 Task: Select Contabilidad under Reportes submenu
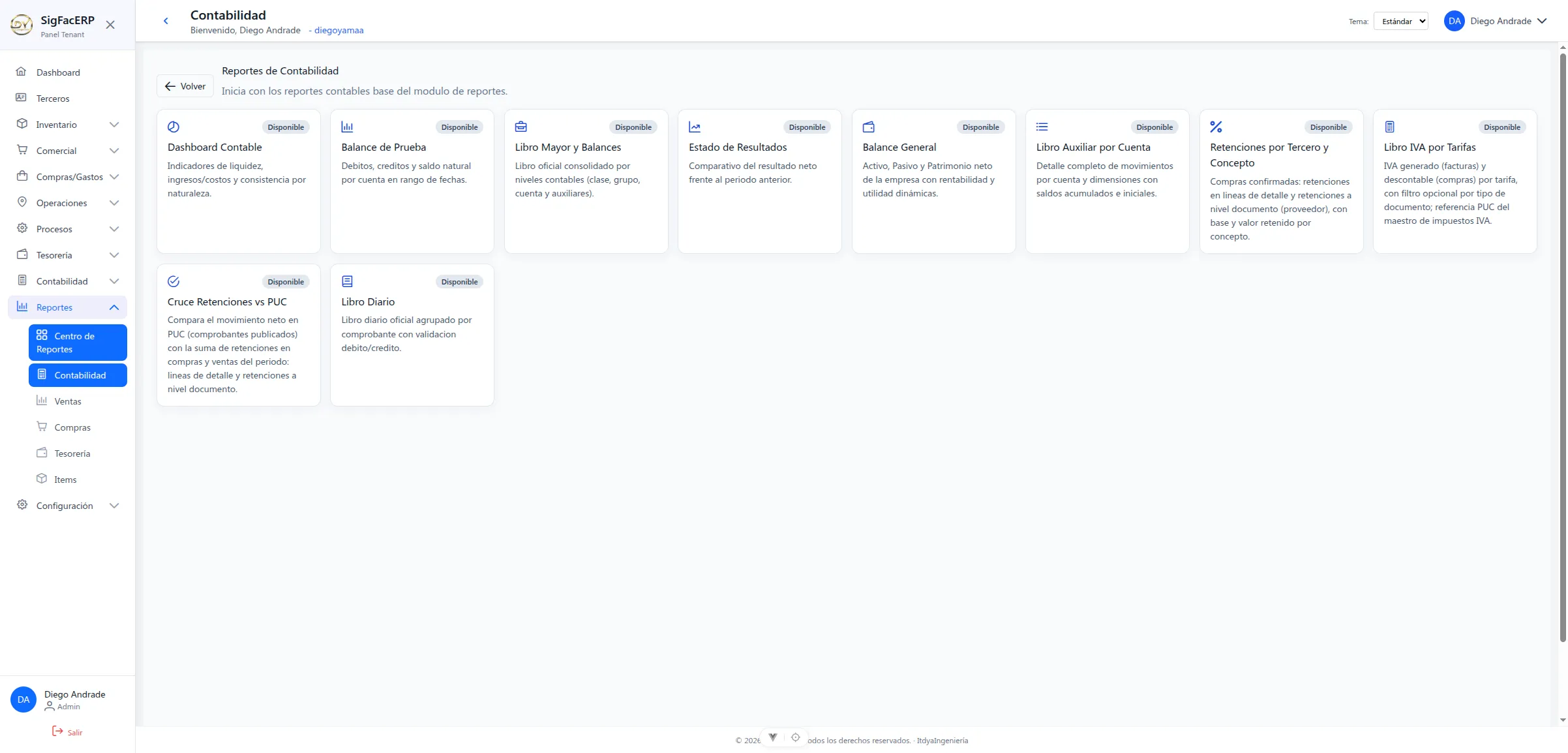78,375
